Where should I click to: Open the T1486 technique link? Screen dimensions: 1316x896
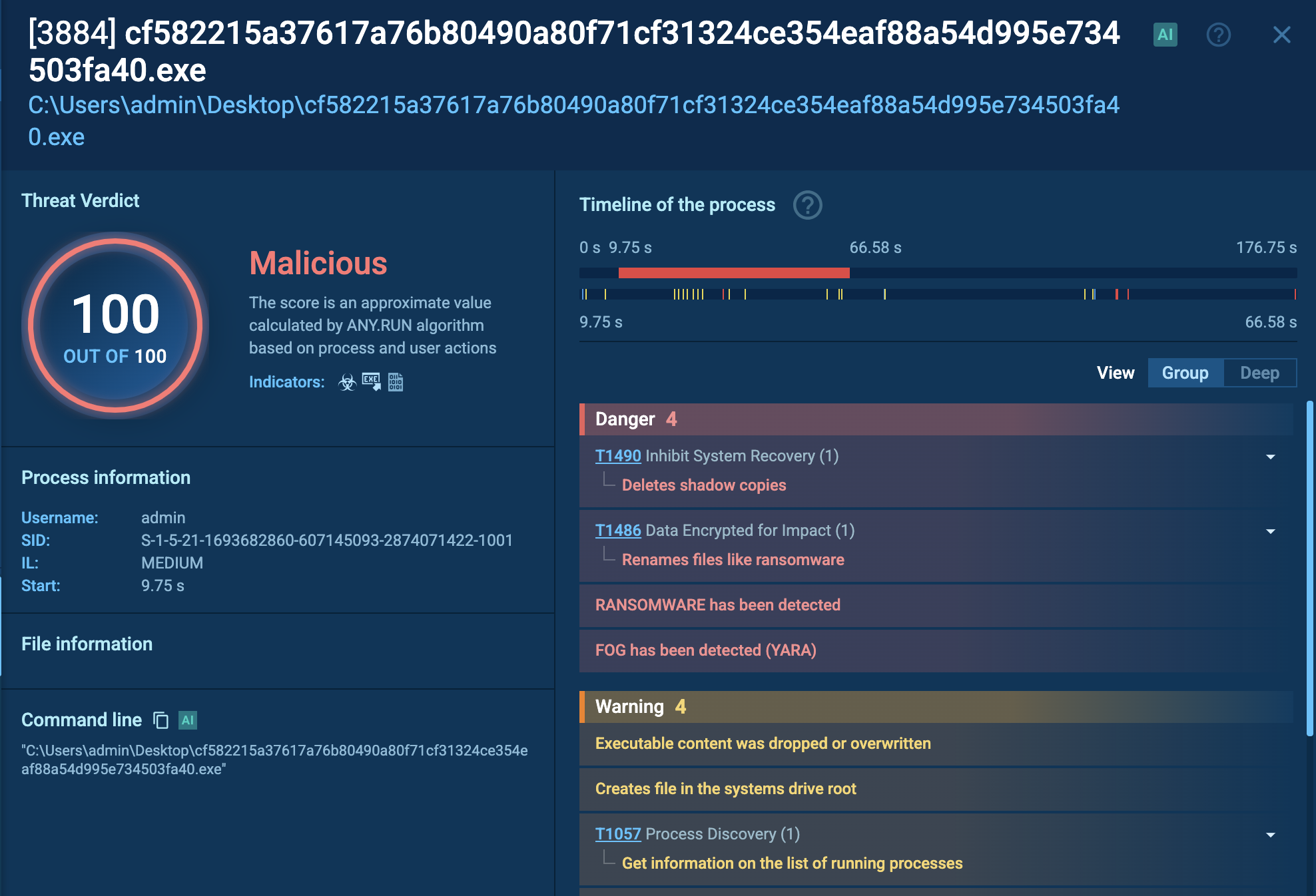[x=617, y=531]
